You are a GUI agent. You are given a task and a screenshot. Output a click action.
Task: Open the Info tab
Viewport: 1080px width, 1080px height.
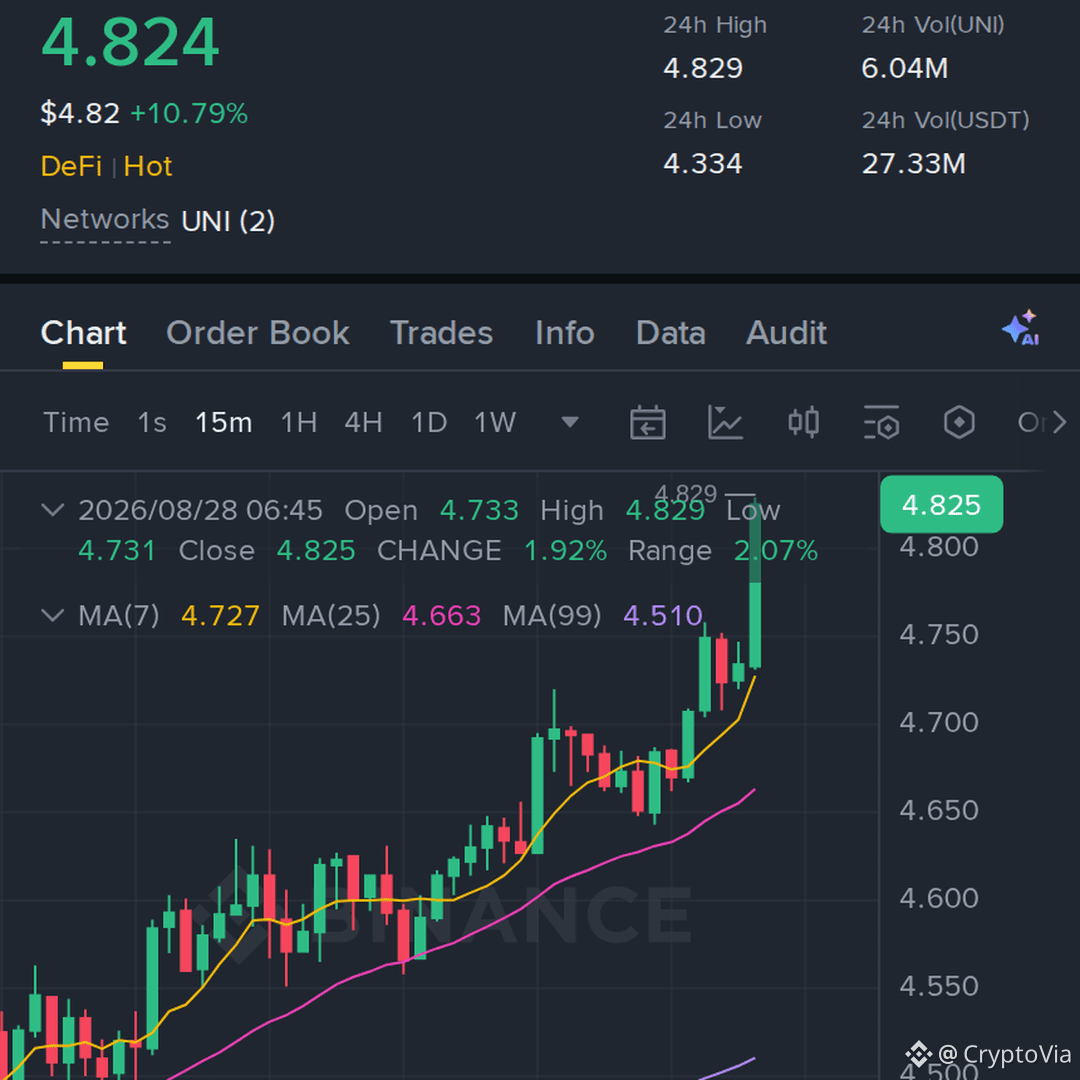click(565, 333)
